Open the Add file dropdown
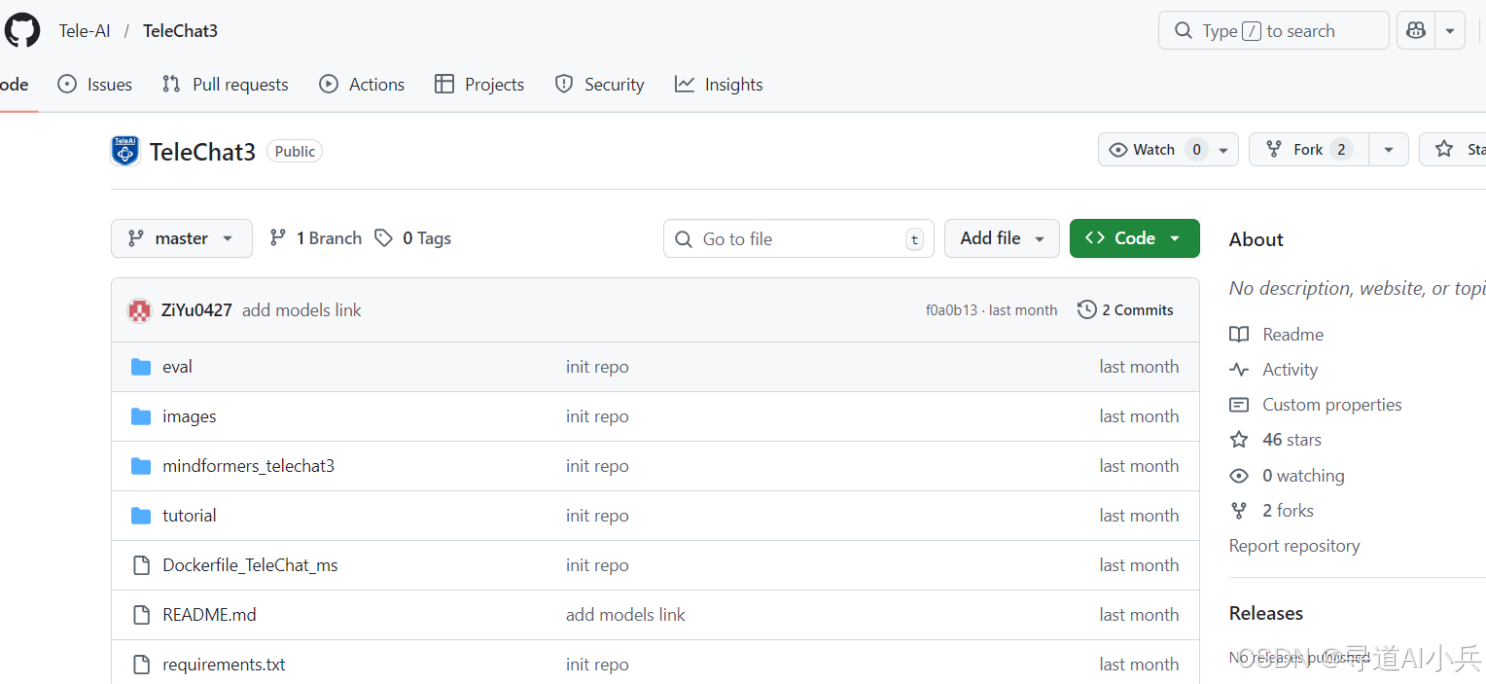Screen dimensions: 1486x684 pyautogui.click(x=1002, y=238)
